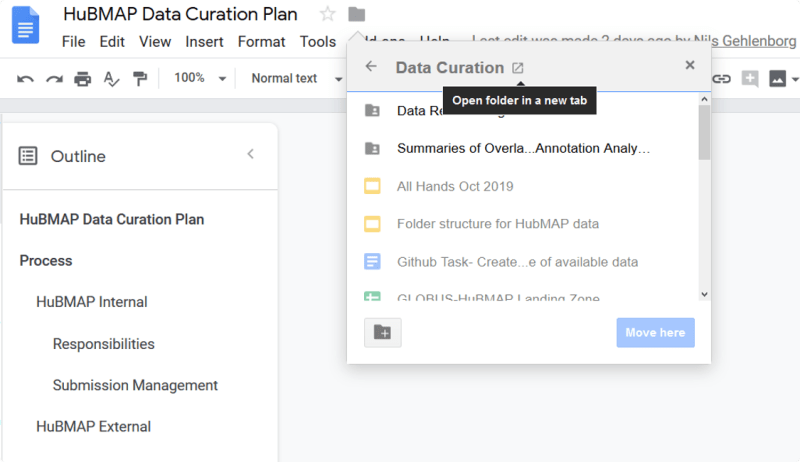Print the document with printer icon

83,78
